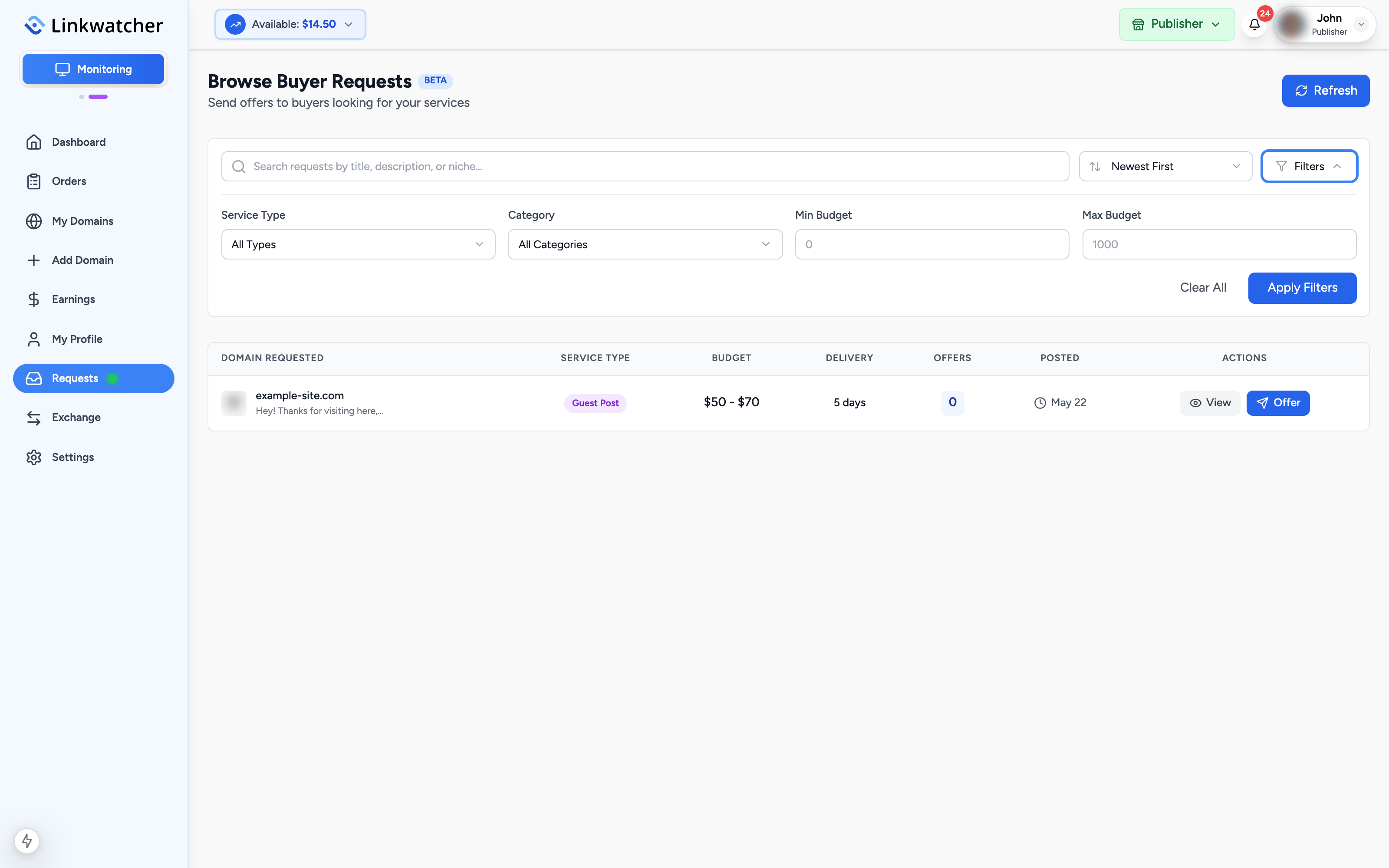Click the Exchange arrows icon
The width and height of the screenshot is (1389, 868).
(x=34, y=418)
